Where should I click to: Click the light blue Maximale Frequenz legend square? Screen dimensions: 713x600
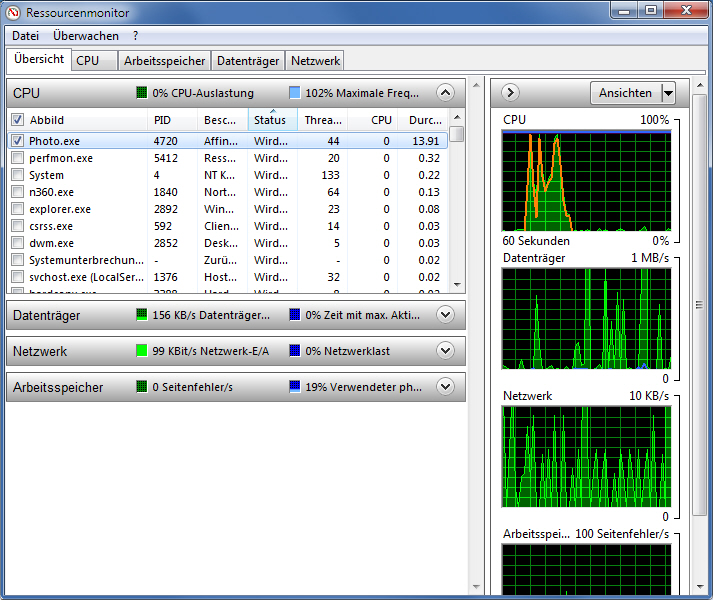295,93
